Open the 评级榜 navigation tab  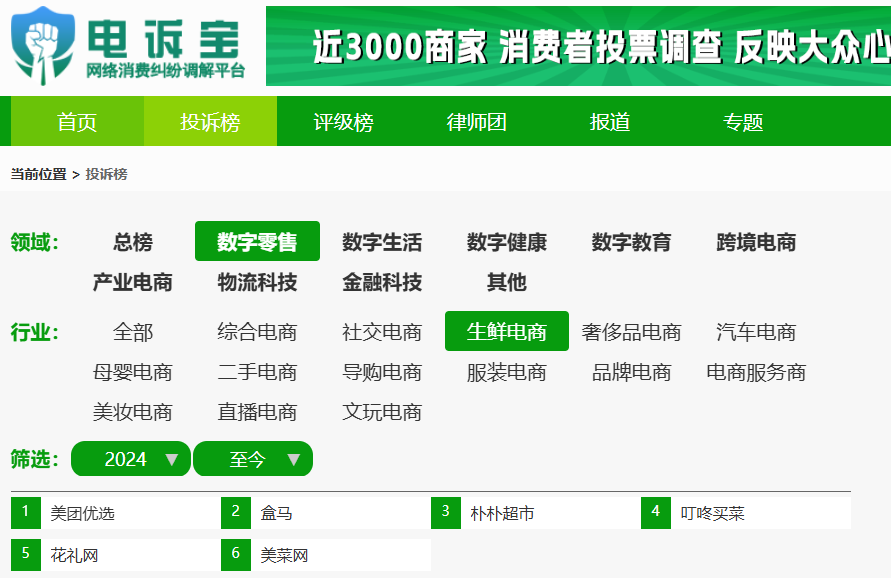[343, 121]
